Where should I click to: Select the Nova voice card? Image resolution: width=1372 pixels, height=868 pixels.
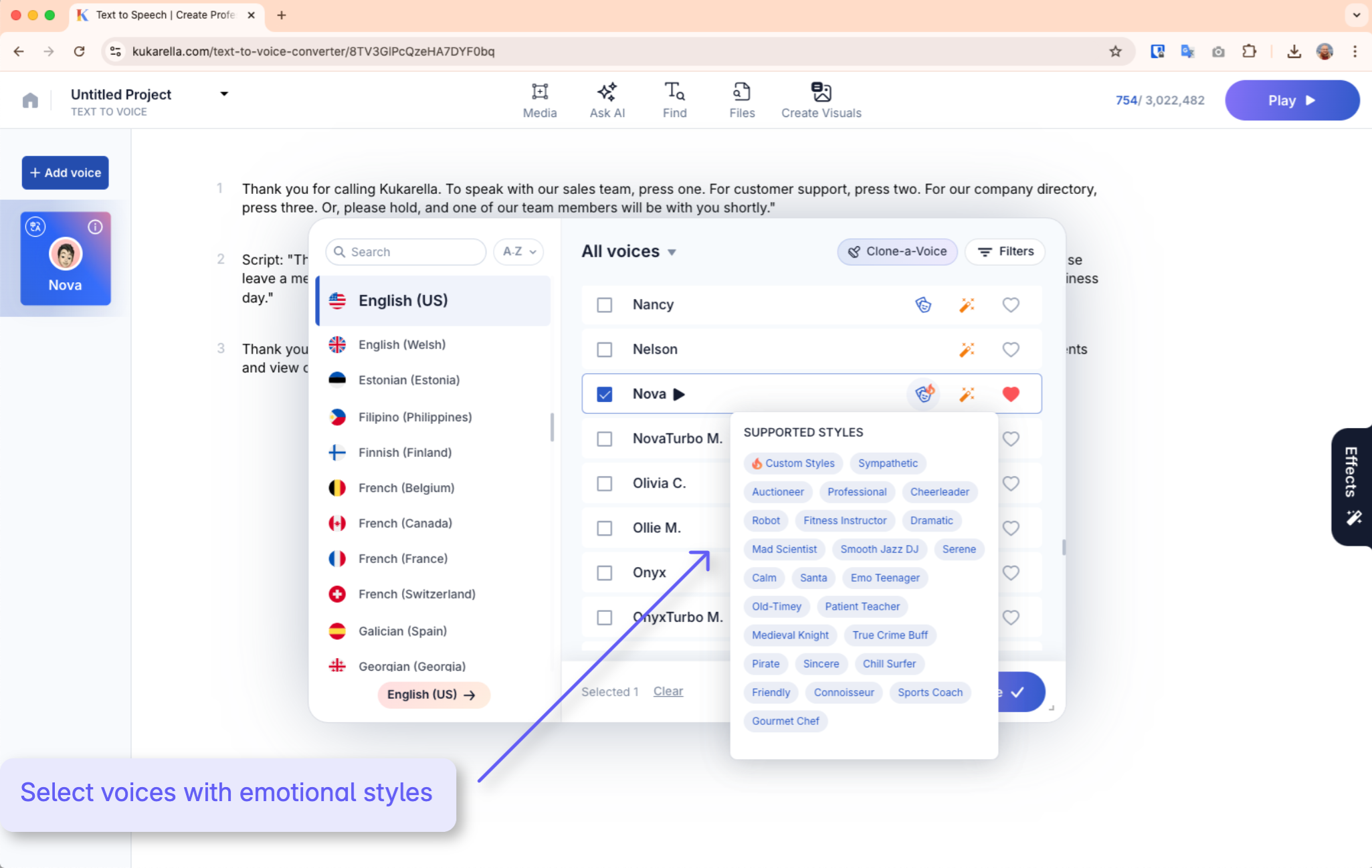point(65,259)
